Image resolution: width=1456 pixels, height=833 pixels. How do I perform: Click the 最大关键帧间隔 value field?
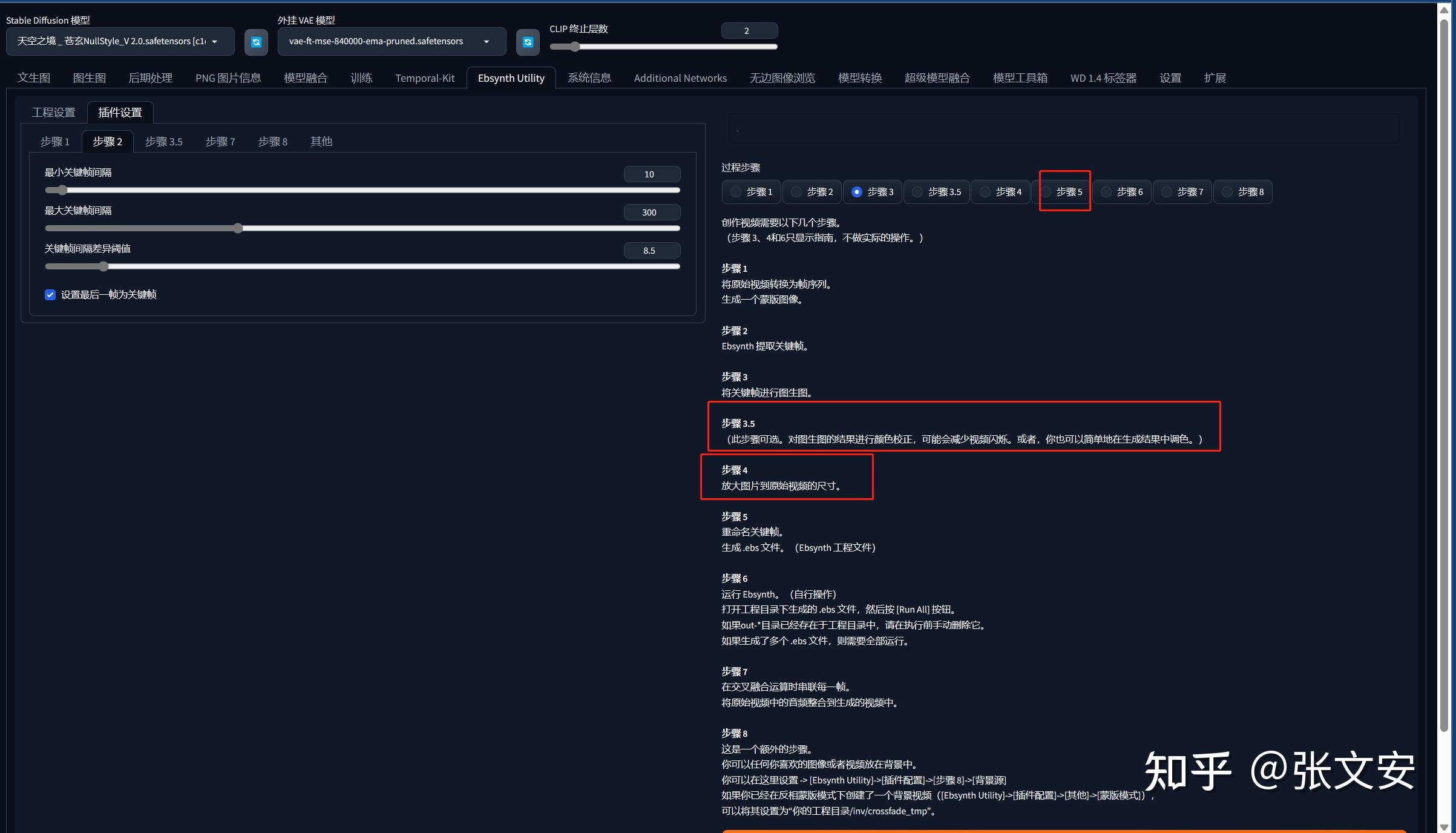(651, 212)
